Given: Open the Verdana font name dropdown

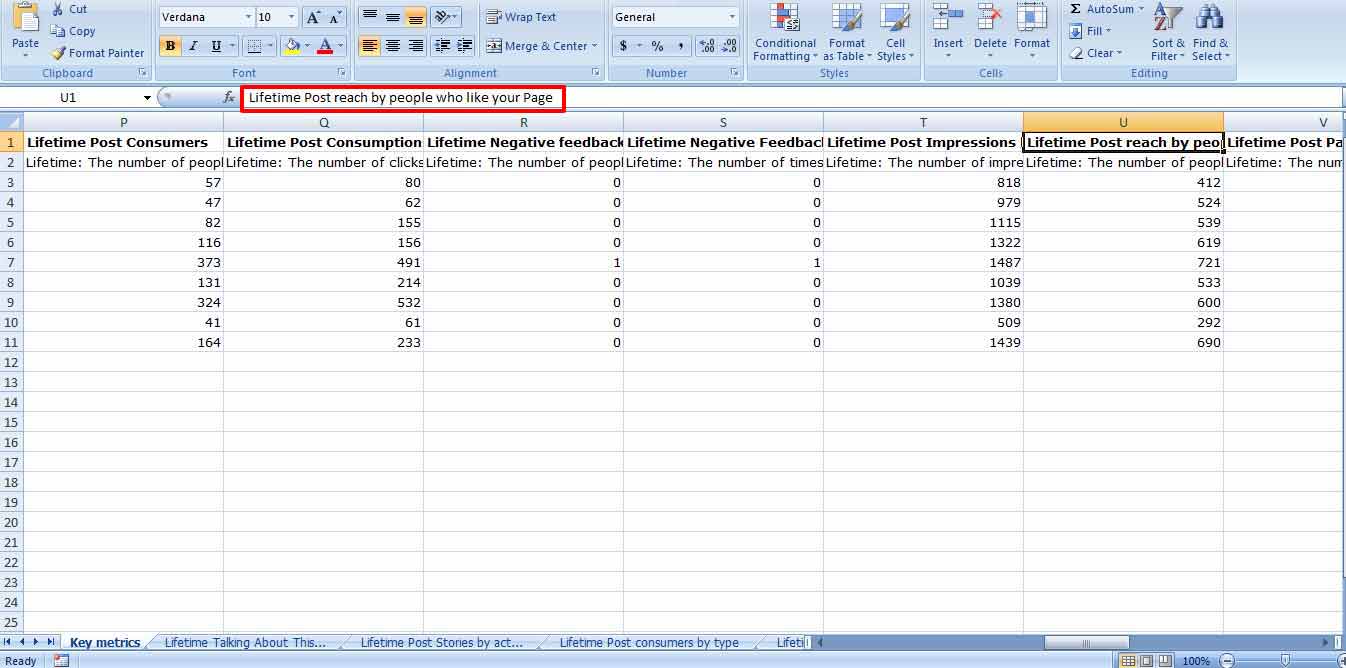Looking at the screenshot, I should coord(248,17).
